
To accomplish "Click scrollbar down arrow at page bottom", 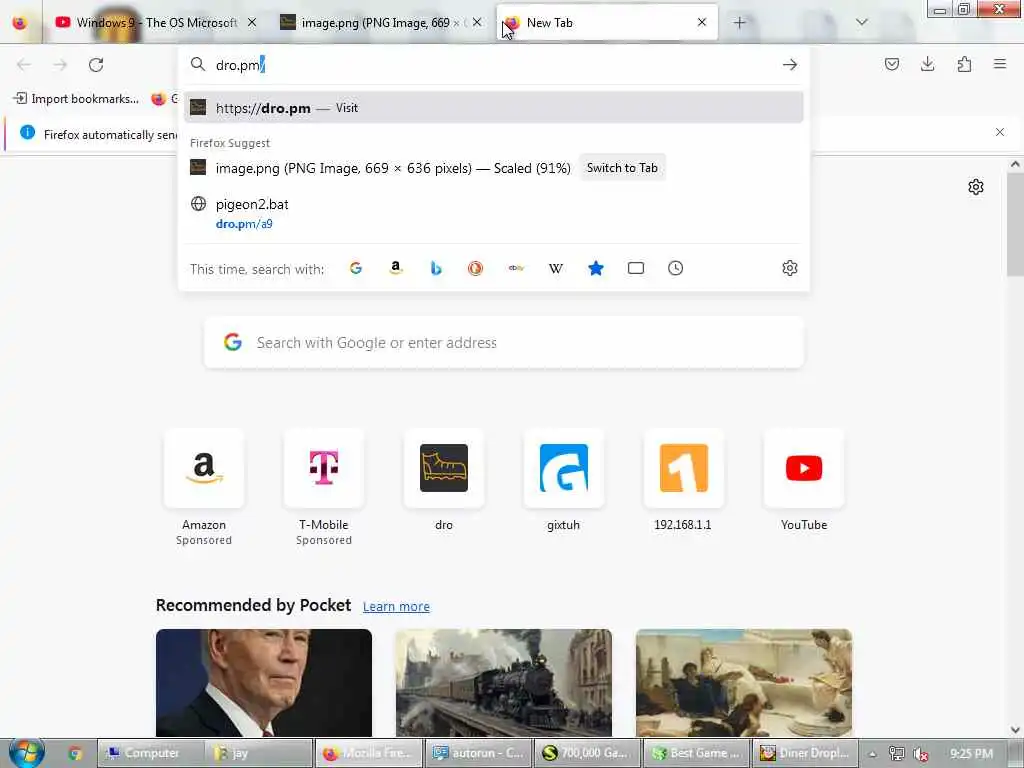I will [1015, 729].
